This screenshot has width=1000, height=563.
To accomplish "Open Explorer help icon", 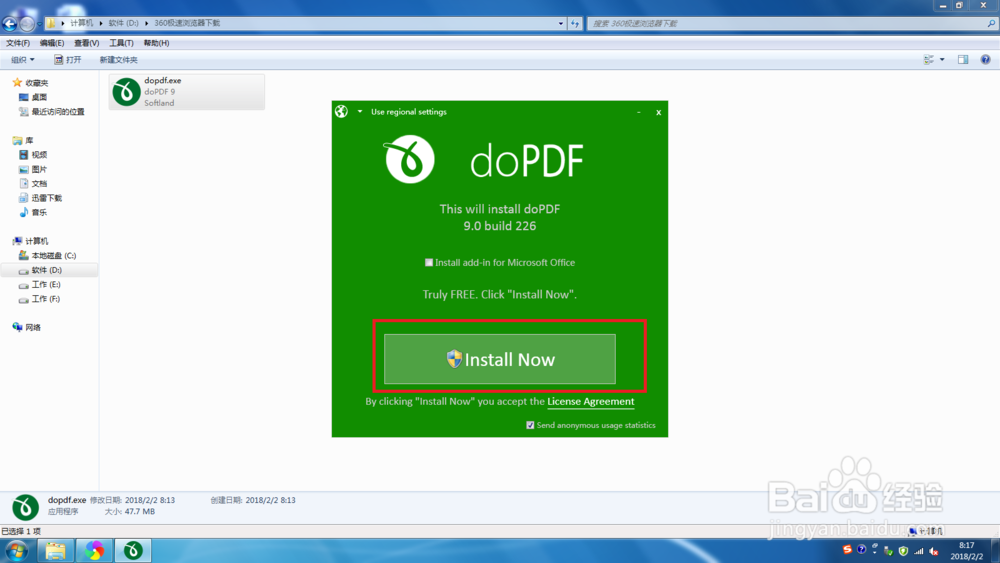I will (x=985, y=60).
